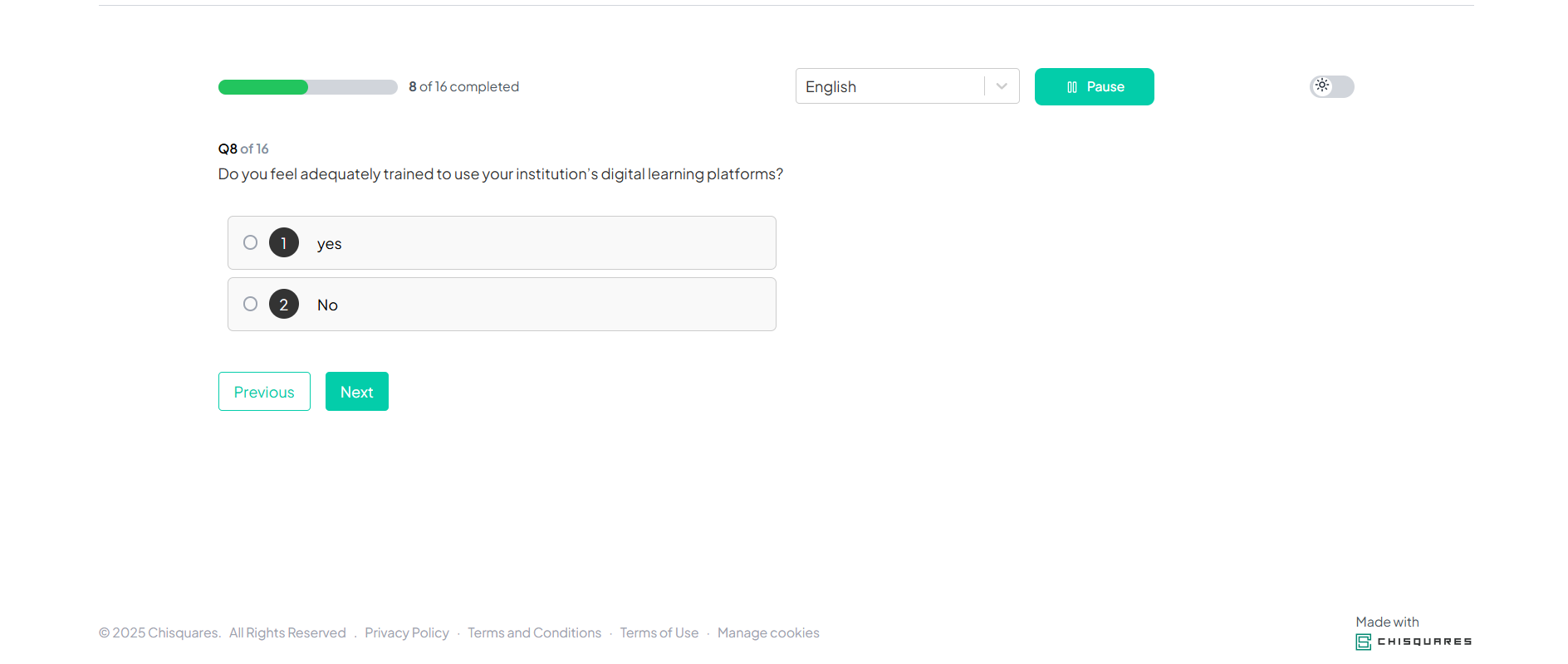
Task: Click the "8 of 16 completed" label
Action: pos(463,86)
